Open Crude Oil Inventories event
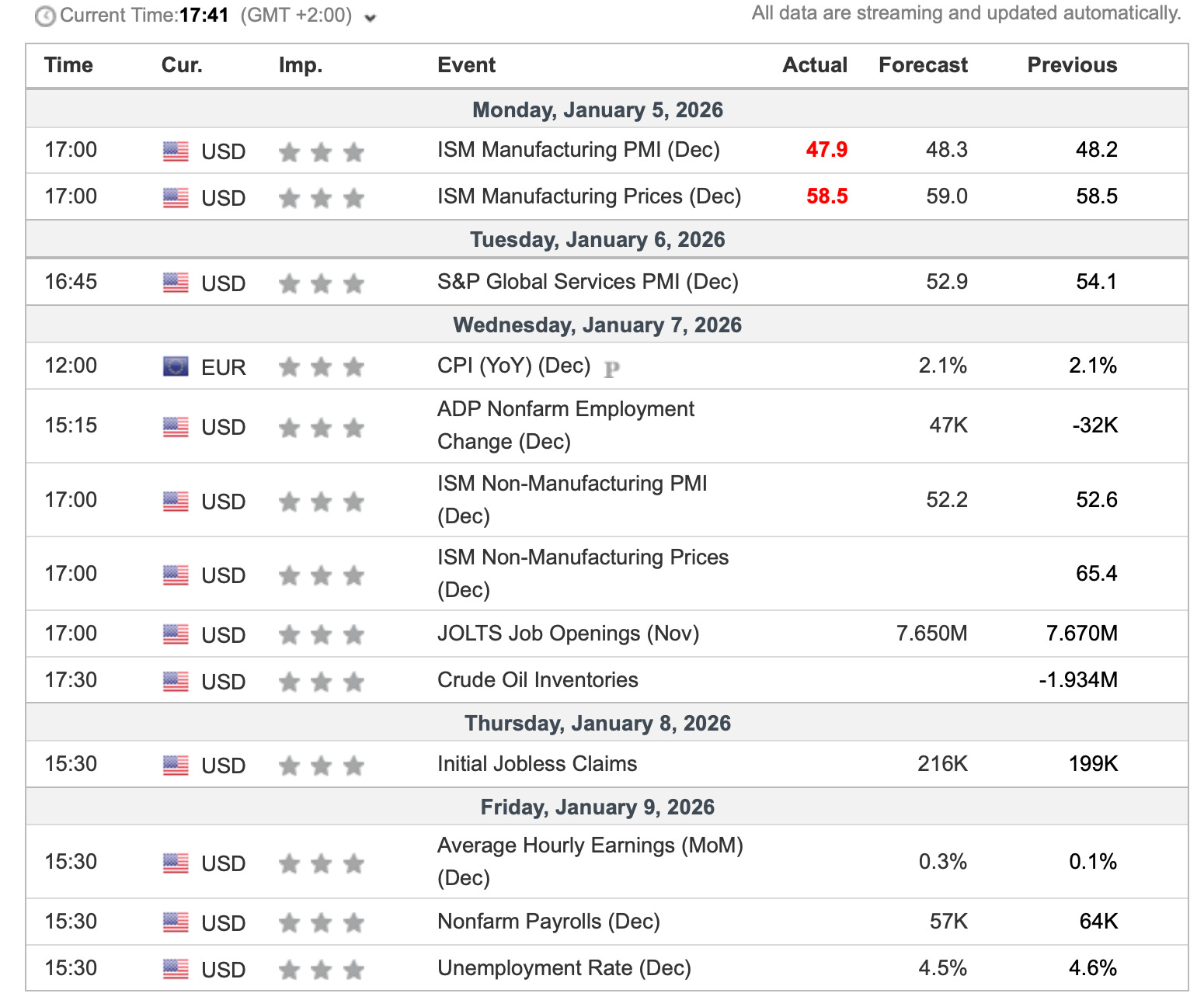 (538, 680)
